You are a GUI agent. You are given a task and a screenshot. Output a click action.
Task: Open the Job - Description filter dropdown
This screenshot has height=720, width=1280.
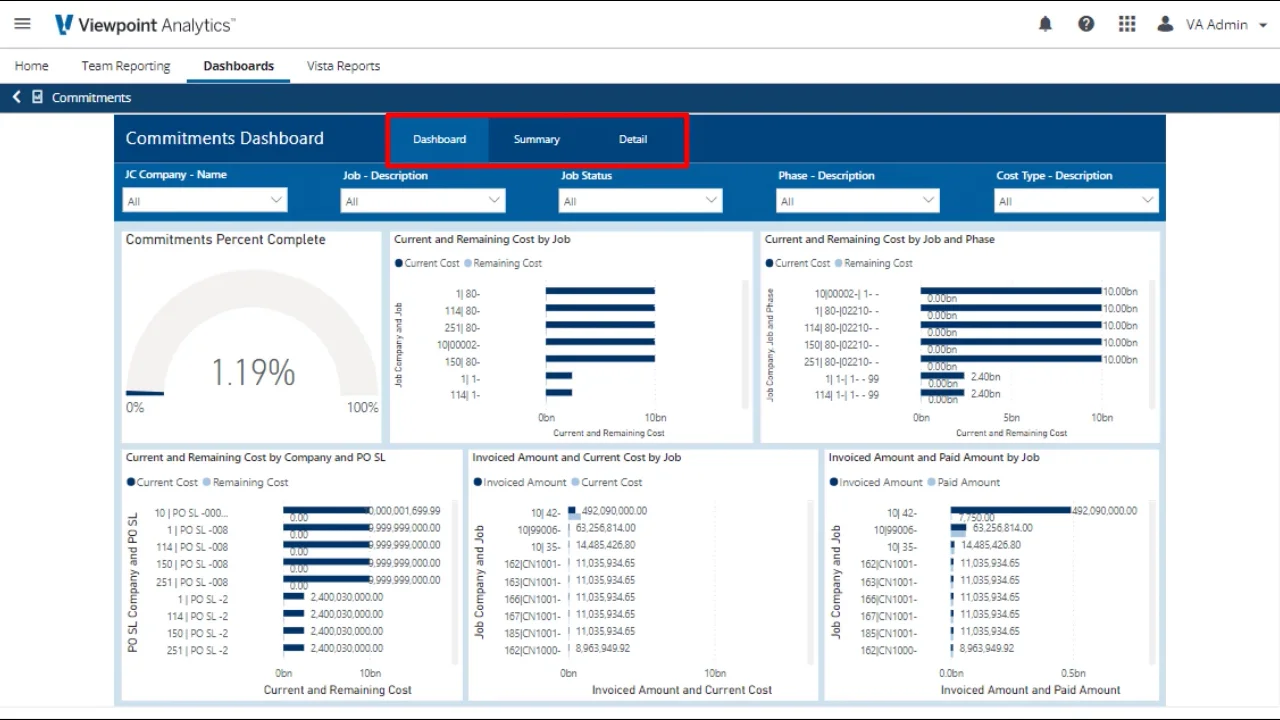tap(423, 201)
